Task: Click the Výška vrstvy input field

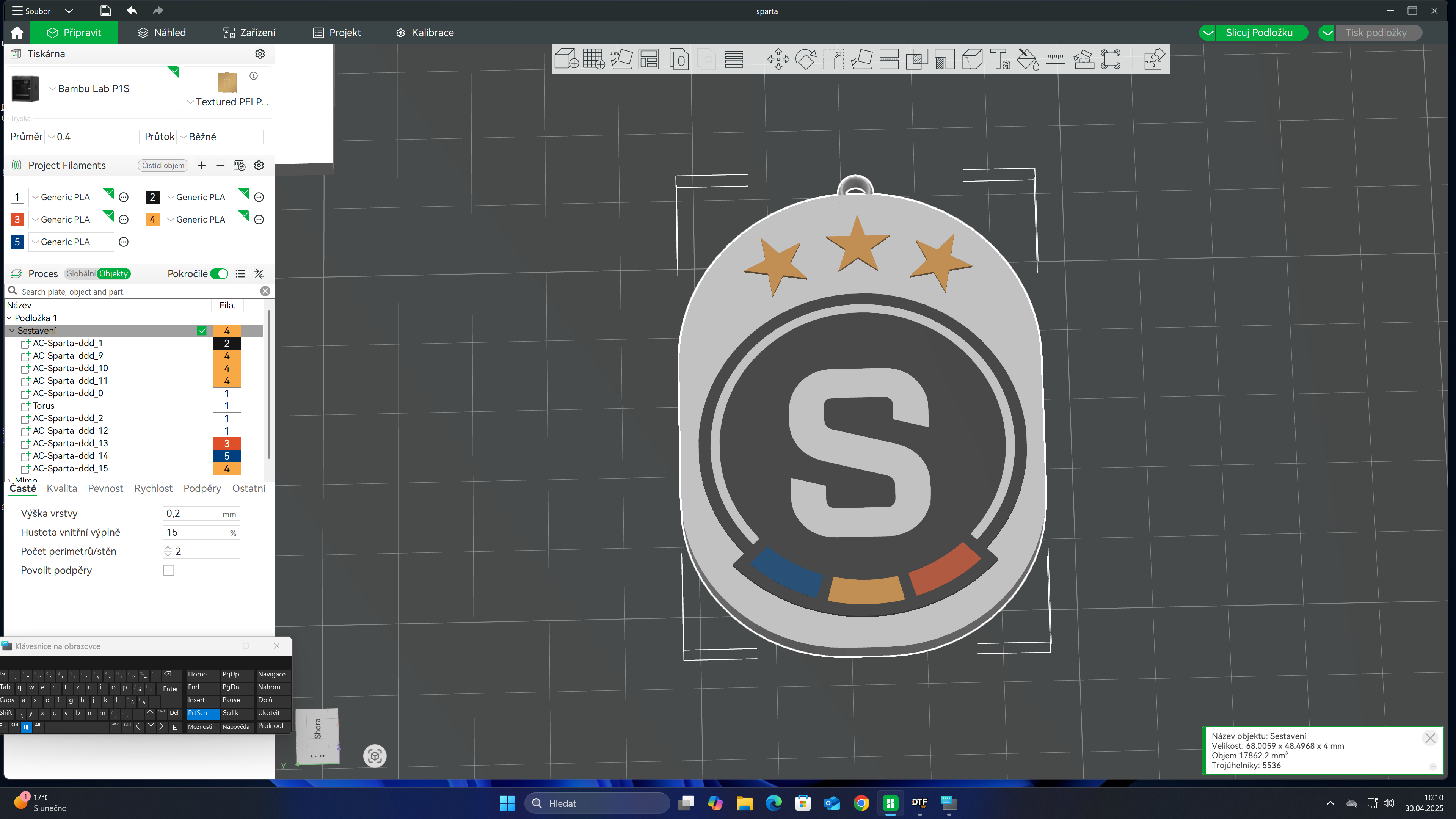Action: 201,513
